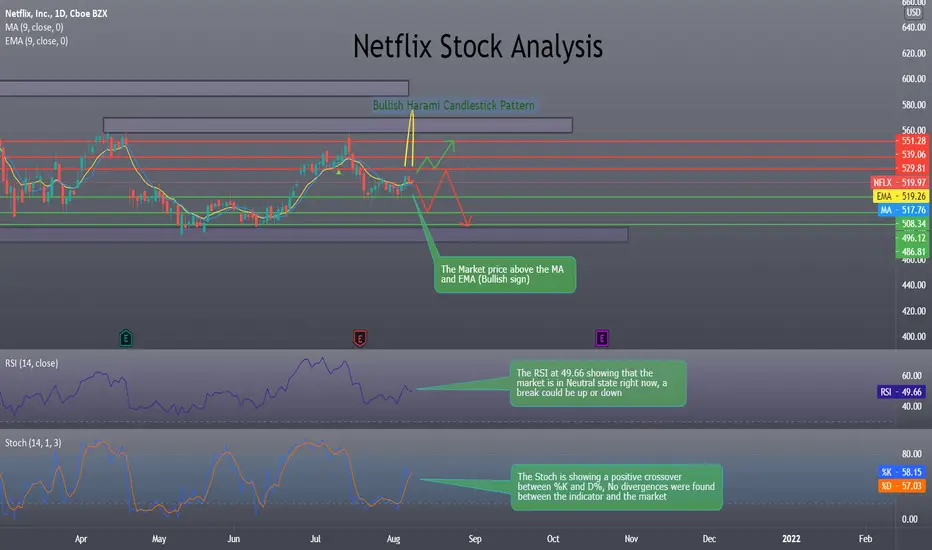932x550 pixels.
Task: Click the EMA 519.26 yellow value label
Action: click(901, 196)
